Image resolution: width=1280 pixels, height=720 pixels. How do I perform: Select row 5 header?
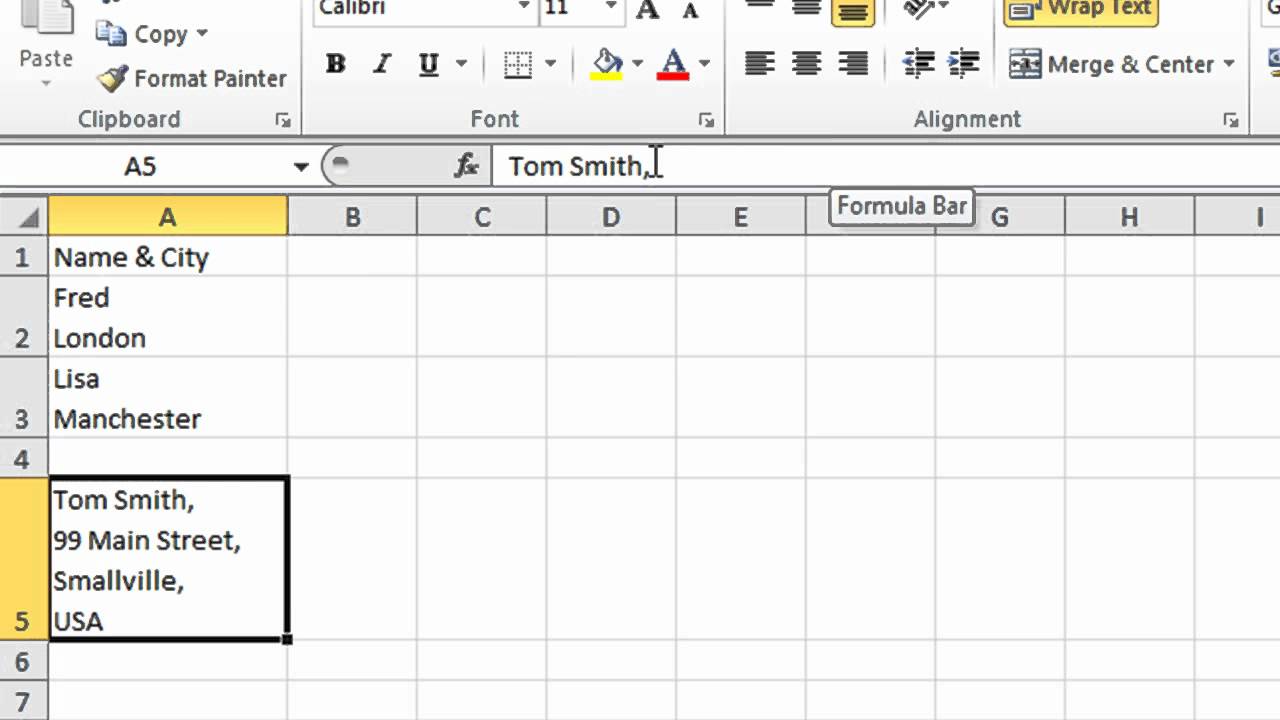23,558
